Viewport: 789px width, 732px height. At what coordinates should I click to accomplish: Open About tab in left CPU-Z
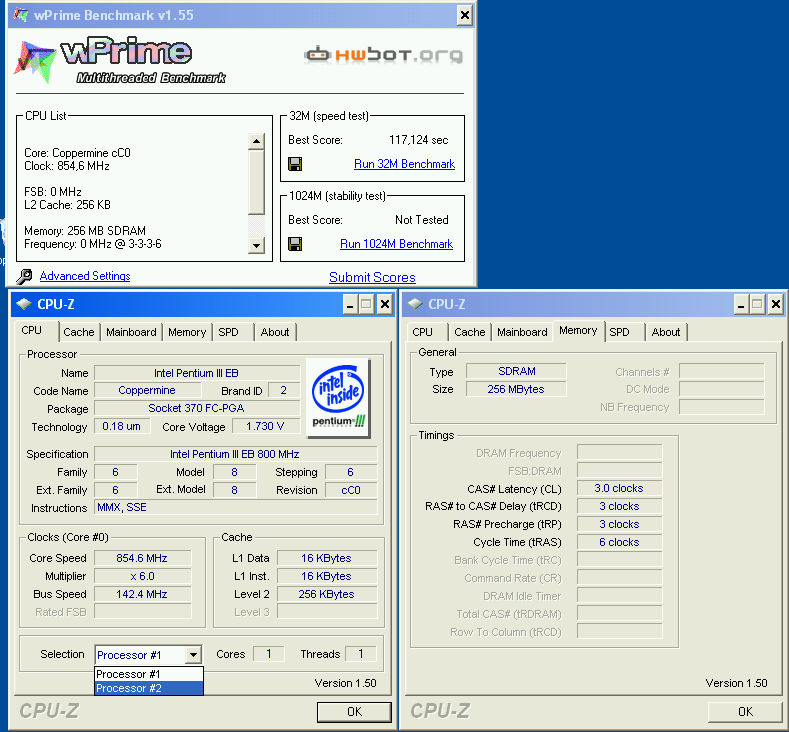click(x=275, y=332)
